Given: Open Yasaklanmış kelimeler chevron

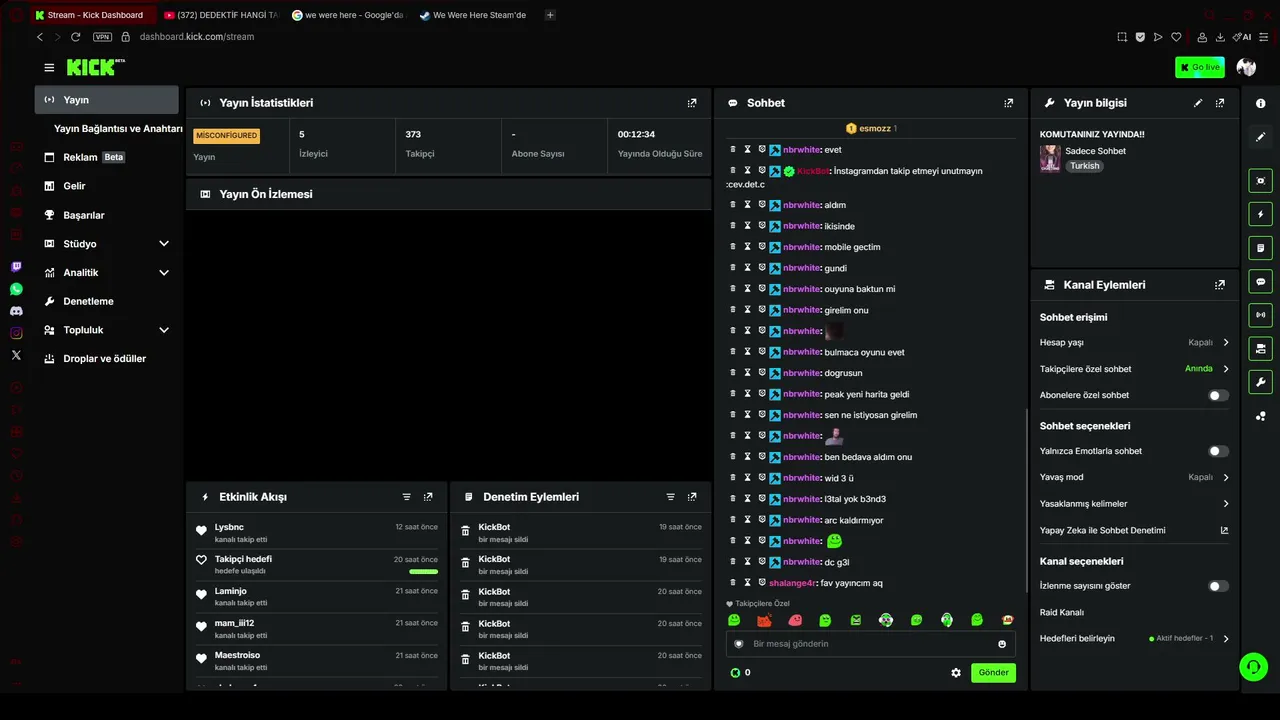Looking at the screenshot, I should [1226, 504].
